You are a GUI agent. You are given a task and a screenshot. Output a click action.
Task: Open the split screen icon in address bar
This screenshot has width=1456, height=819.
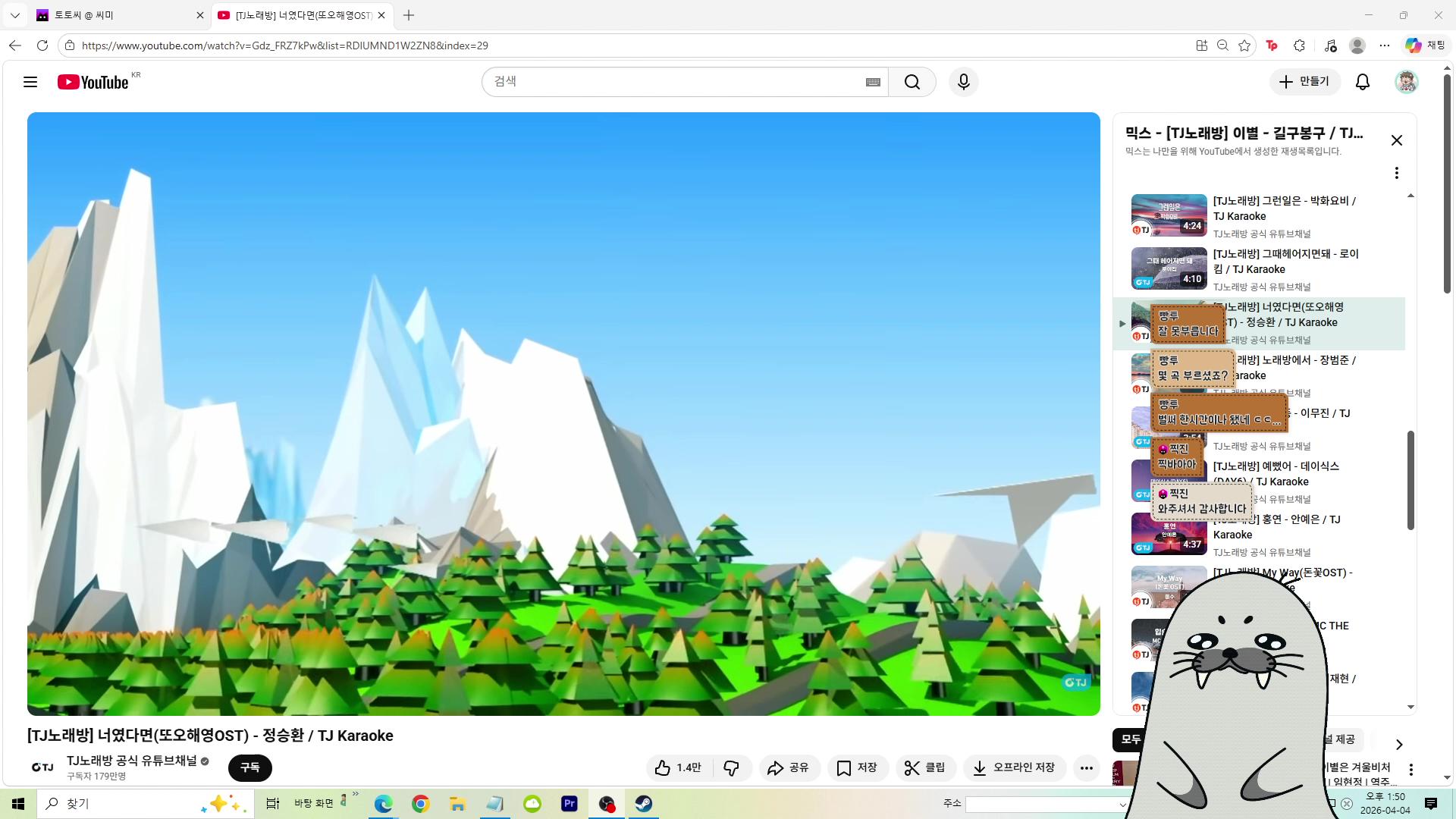click(1202, 45)
